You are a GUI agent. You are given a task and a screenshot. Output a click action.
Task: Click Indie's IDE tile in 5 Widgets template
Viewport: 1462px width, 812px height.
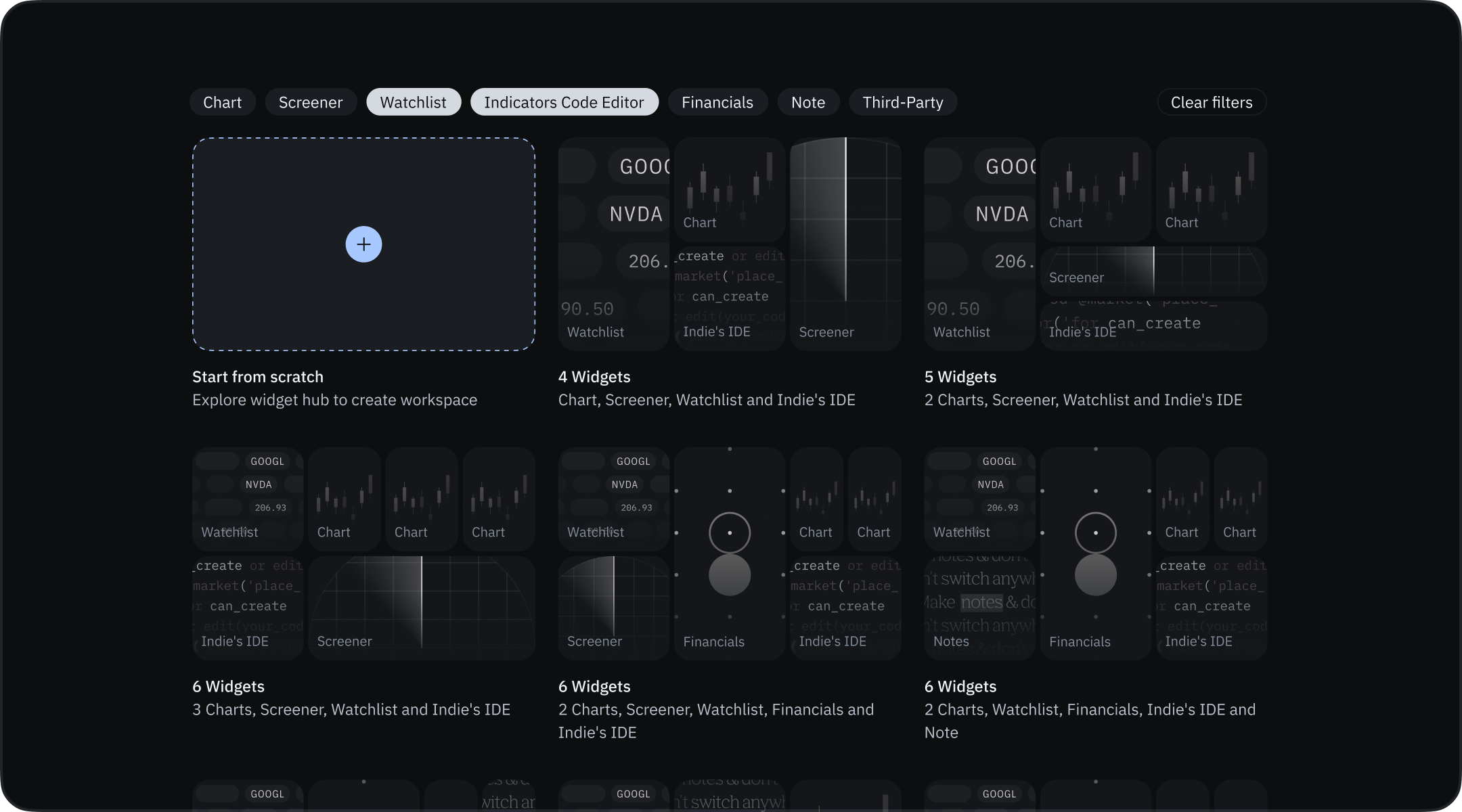click(1153, 326)
